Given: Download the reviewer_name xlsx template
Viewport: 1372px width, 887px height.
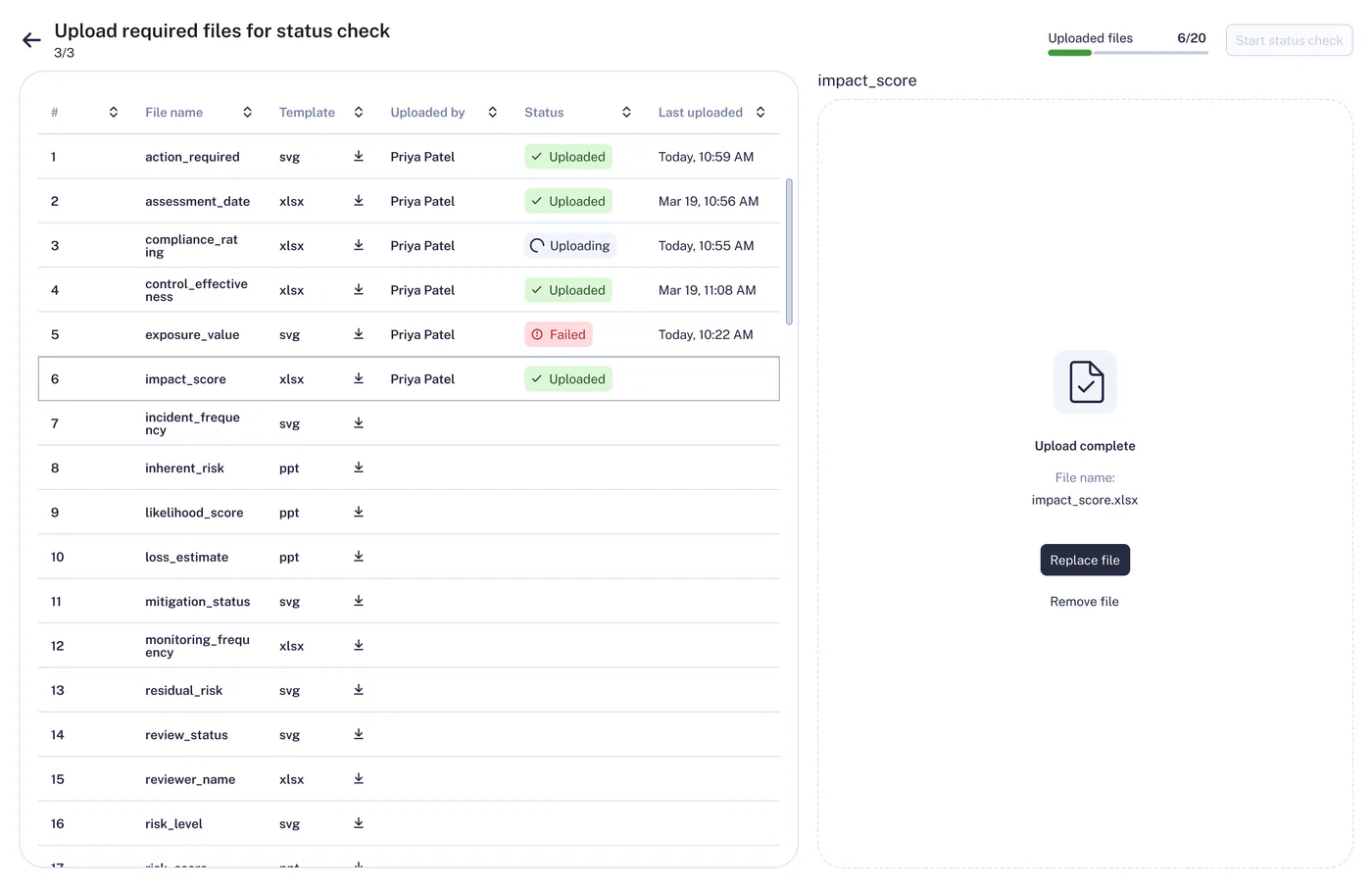Looking at the screenshot, I should (x=359, y=779).
